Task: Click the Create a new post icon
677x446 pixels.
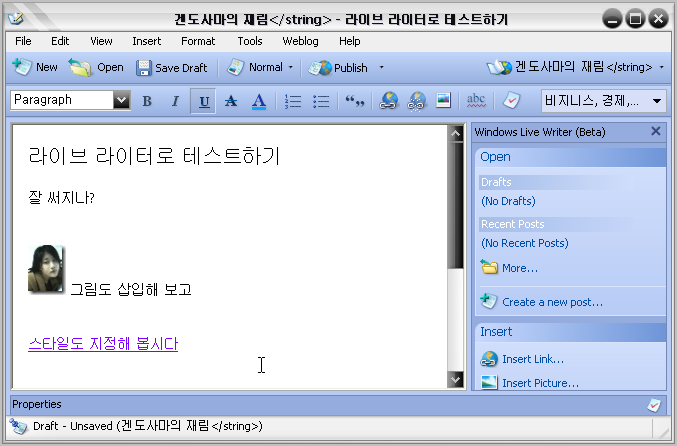Action: click(x=488, y=301)
